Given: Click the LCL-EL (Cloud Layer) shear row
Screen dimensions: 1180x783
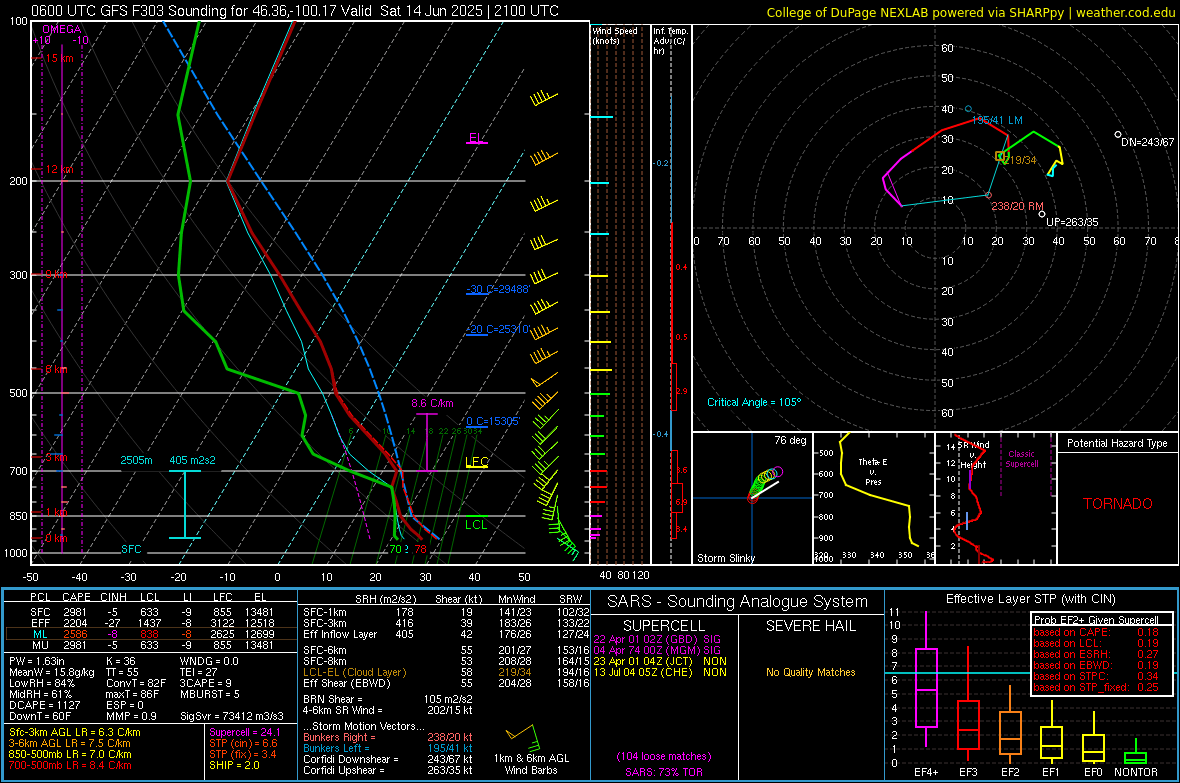Looking at the screenshot, I should (x=444, y=672).
